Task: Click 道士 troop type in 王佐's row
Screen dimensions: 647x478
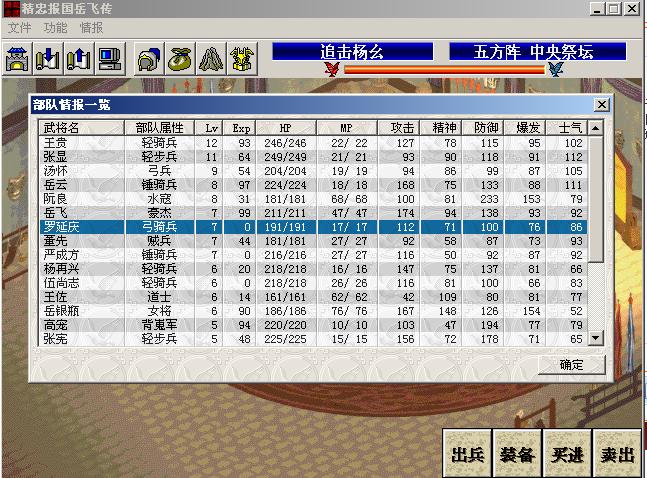Action: click(159, 297)
